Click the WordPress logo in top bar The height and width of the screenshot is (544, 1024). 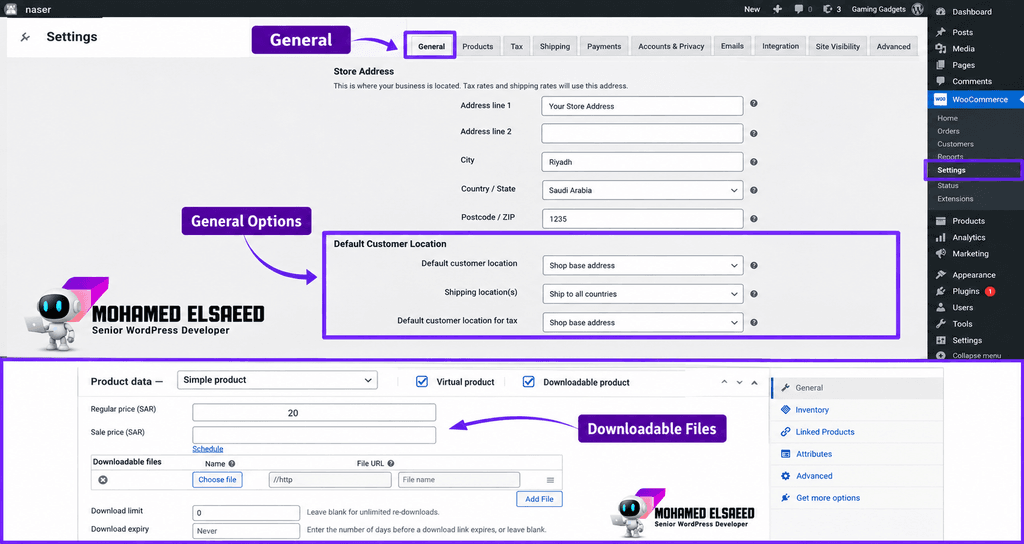pyautogui.click(x=918, y=9)
